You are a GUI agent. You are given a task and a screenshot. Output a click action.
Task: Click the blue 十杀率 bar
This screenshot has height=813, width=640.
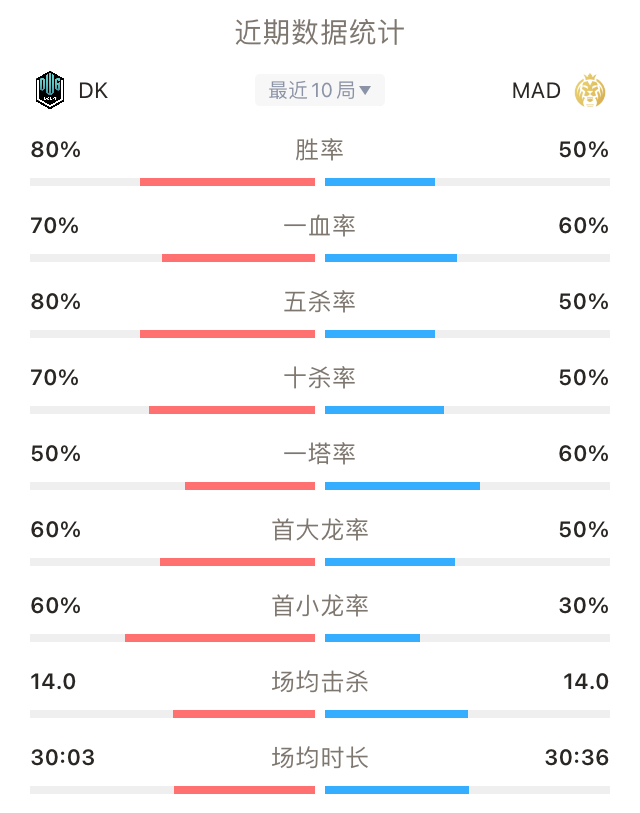point(384,410)
